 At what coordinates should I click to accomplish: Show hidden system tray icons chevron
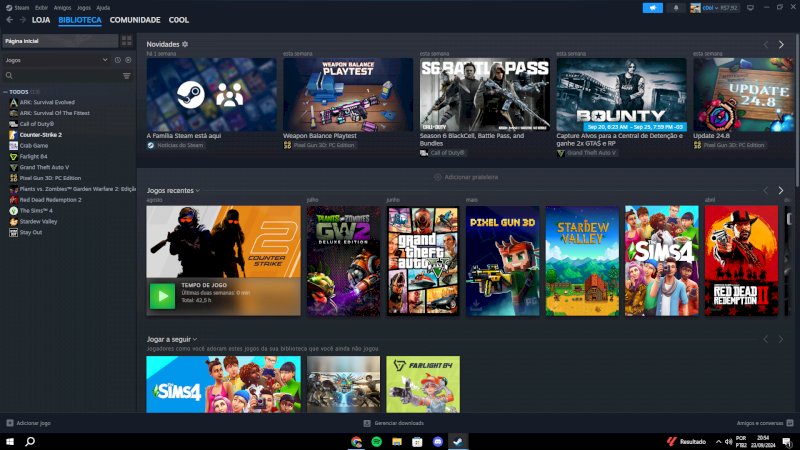[x=718, y=442]
